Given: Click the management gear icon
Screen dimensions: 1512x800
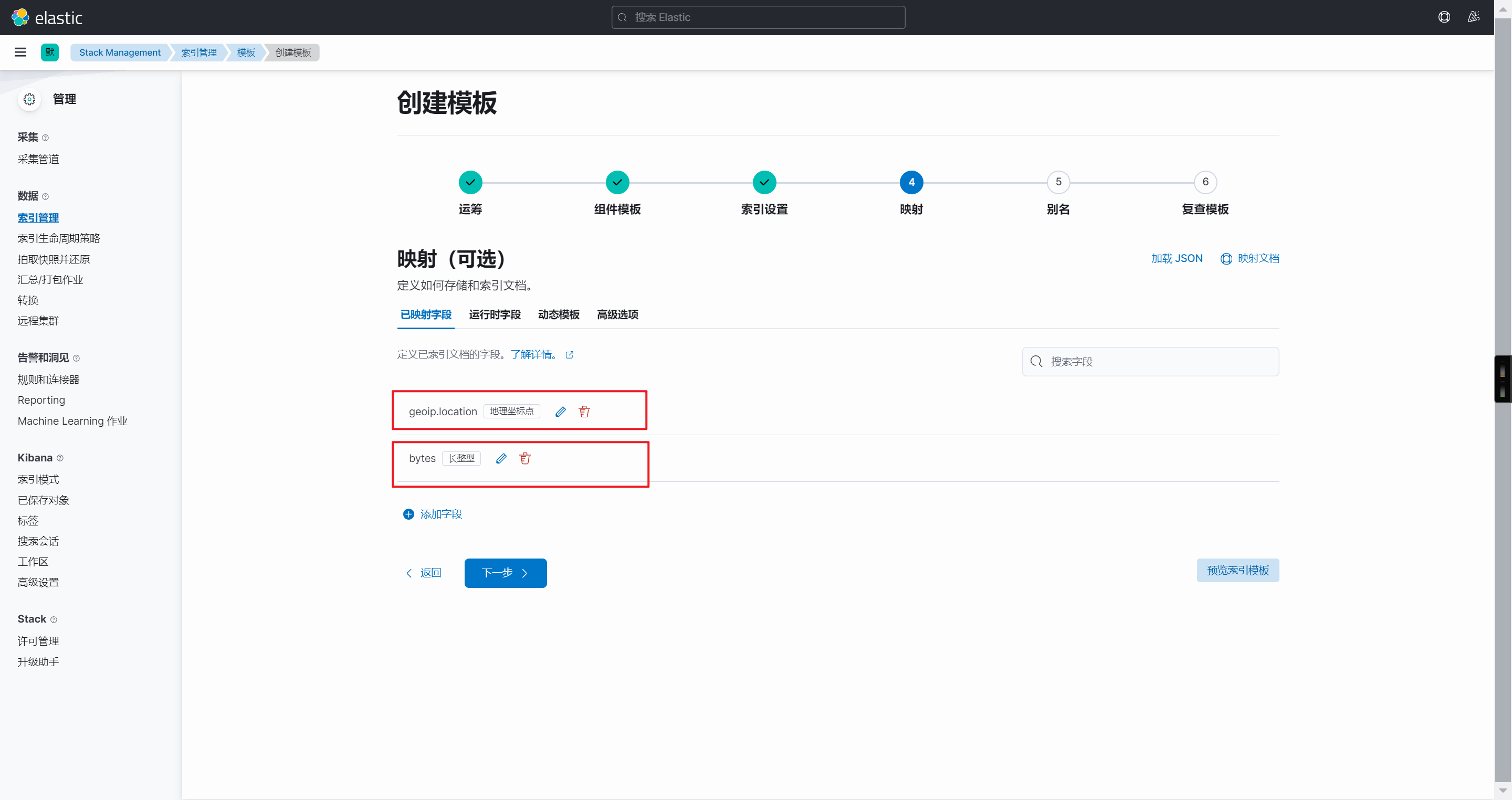Looking at the screenshot, I should [29, 99].
